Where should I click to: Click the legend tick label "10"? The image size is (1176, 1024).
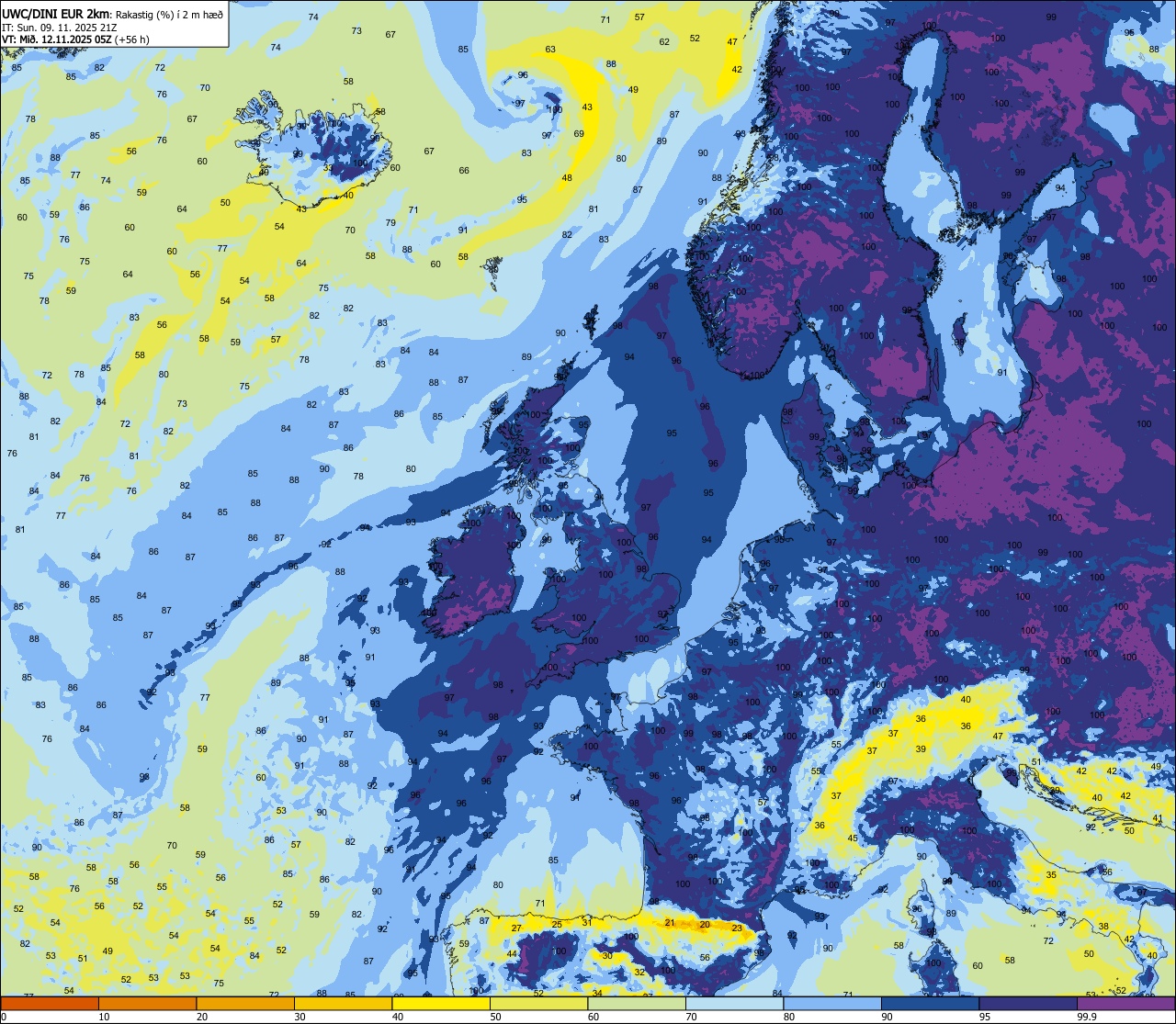[x=104, y=1017]
